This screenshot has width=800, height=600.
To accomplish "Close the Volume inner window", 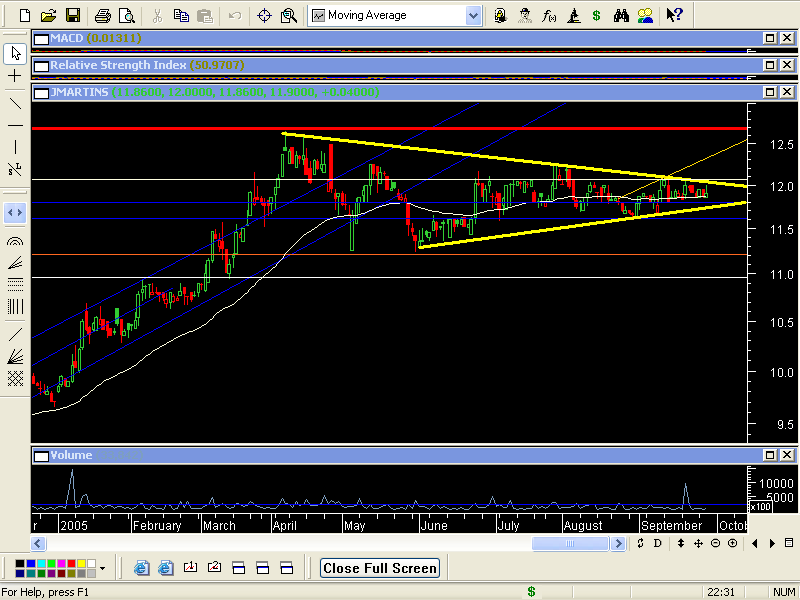I will pyautogui.click(x=787, y=456).
